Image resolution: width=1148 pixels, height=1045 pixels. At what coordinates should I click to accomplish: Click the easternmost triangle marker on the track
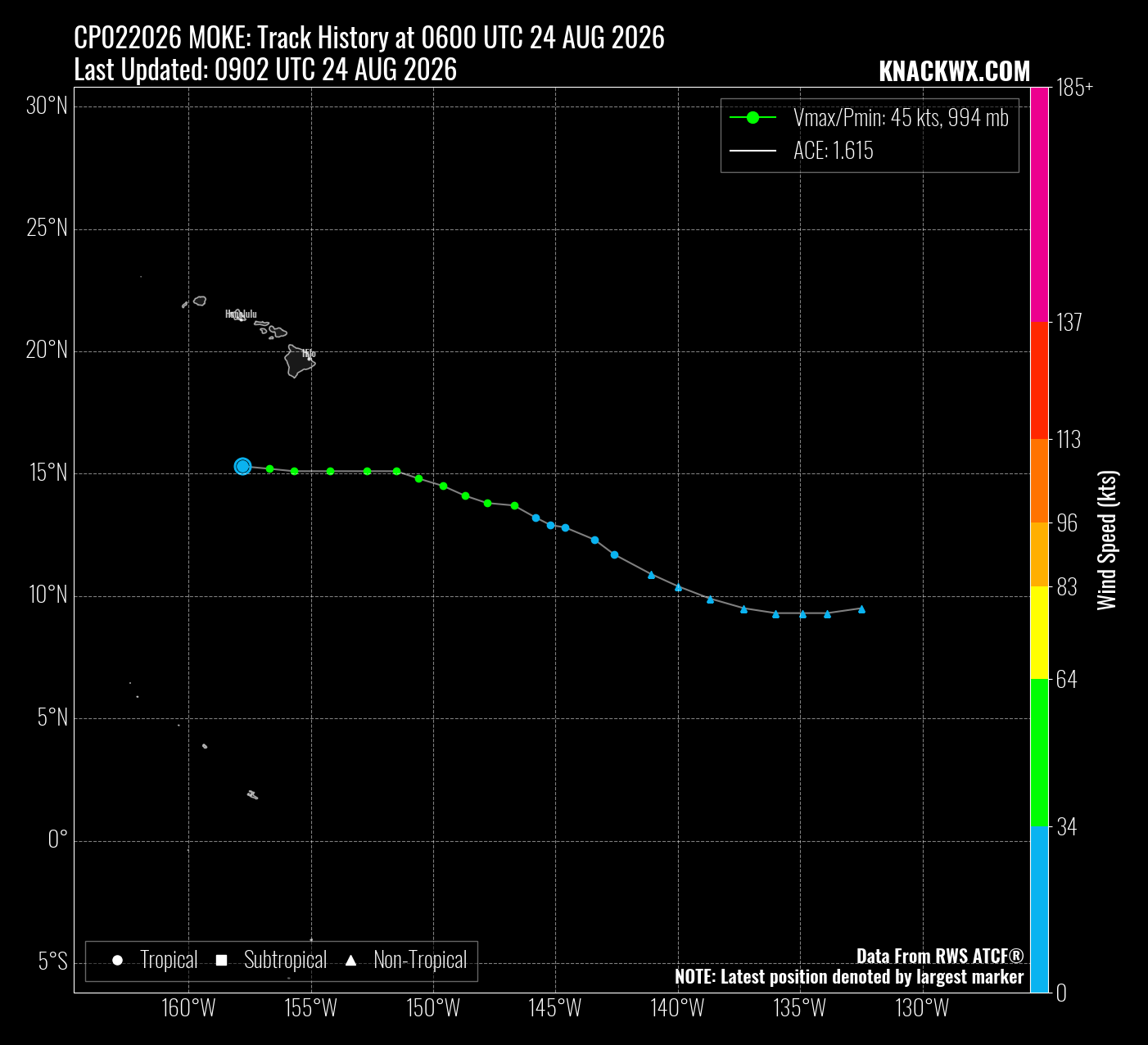861,609
